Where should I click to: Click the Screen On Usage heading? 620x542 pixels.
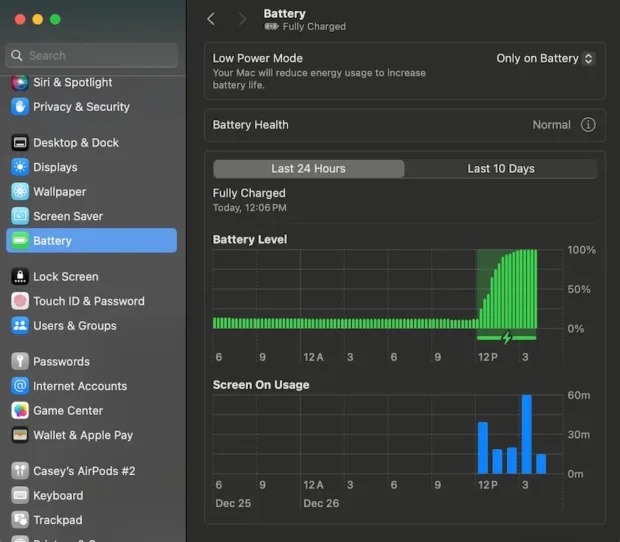(x=261, y=385)
